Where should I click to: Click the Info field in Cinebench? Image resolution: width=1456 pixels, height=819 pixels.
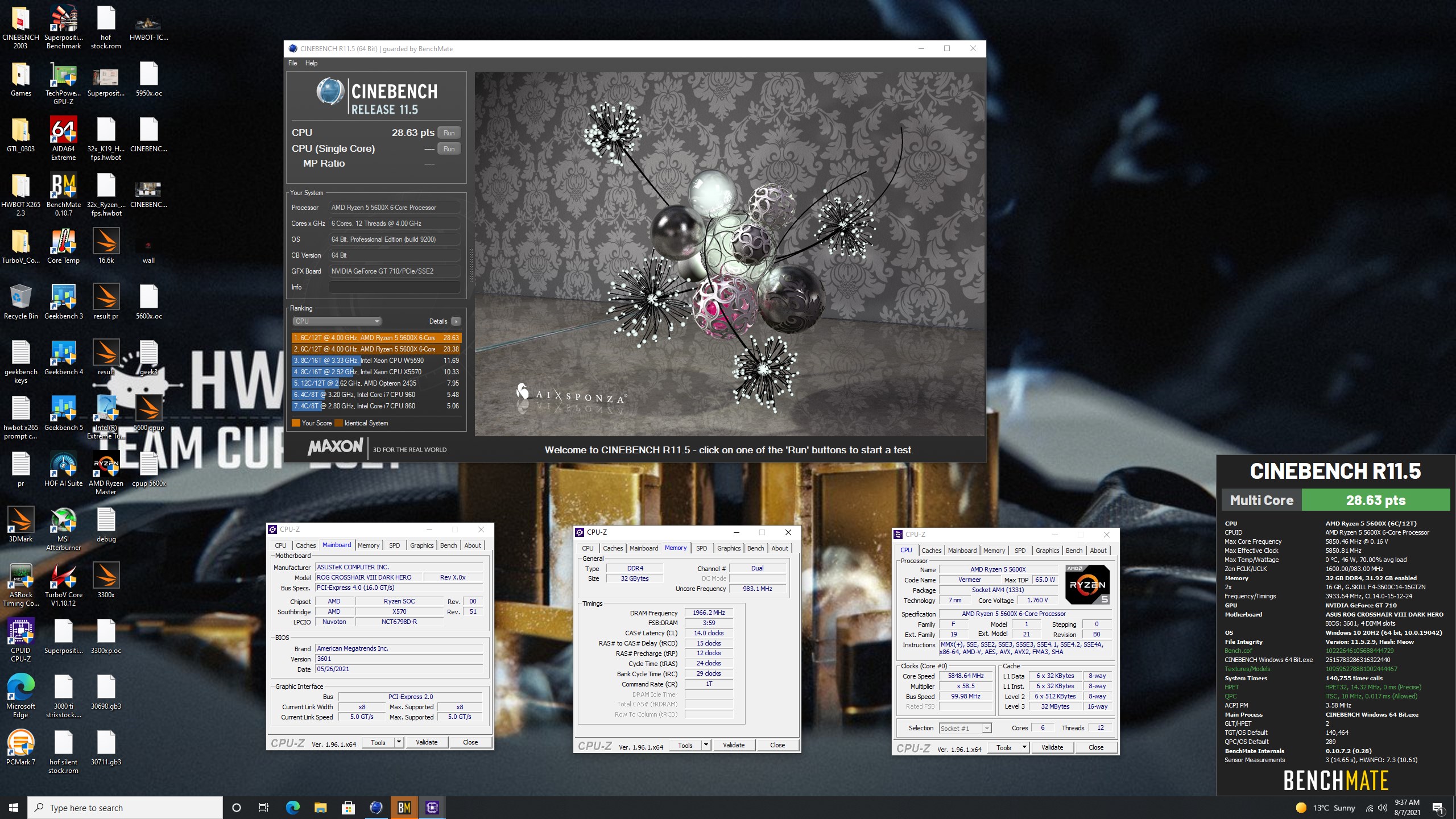(x=394, y=287)
